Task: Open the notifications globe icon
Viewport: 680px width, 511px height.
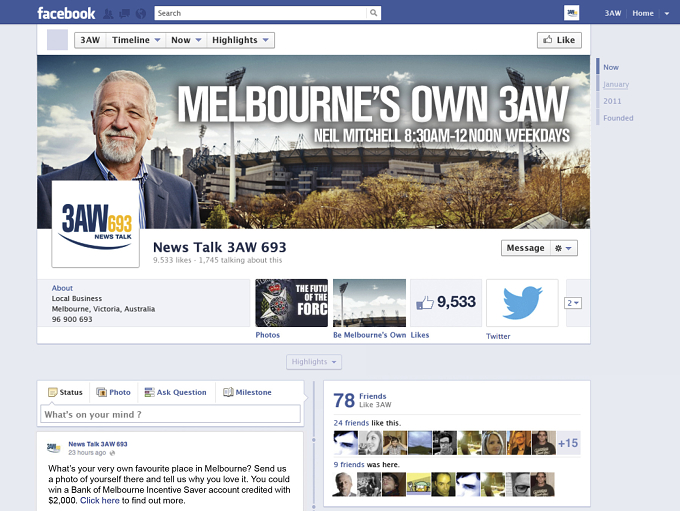Action: (141, 14)
